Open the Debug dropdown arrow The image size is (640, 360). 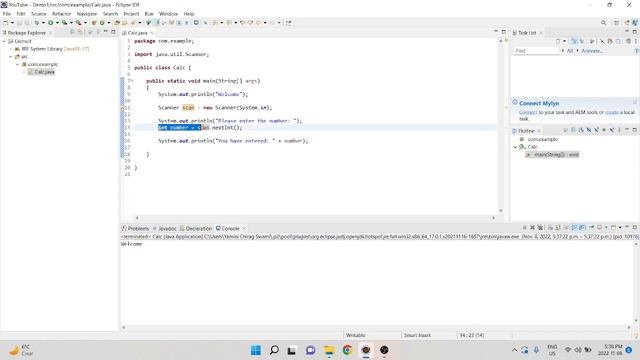tap(43, 23)
